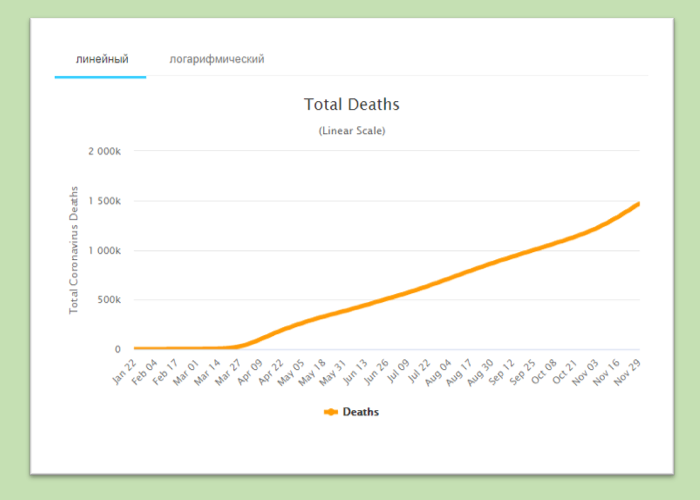Click the 500k y-axis label
The width and height of the screenshot is (700, 500).
coord(109,300)
